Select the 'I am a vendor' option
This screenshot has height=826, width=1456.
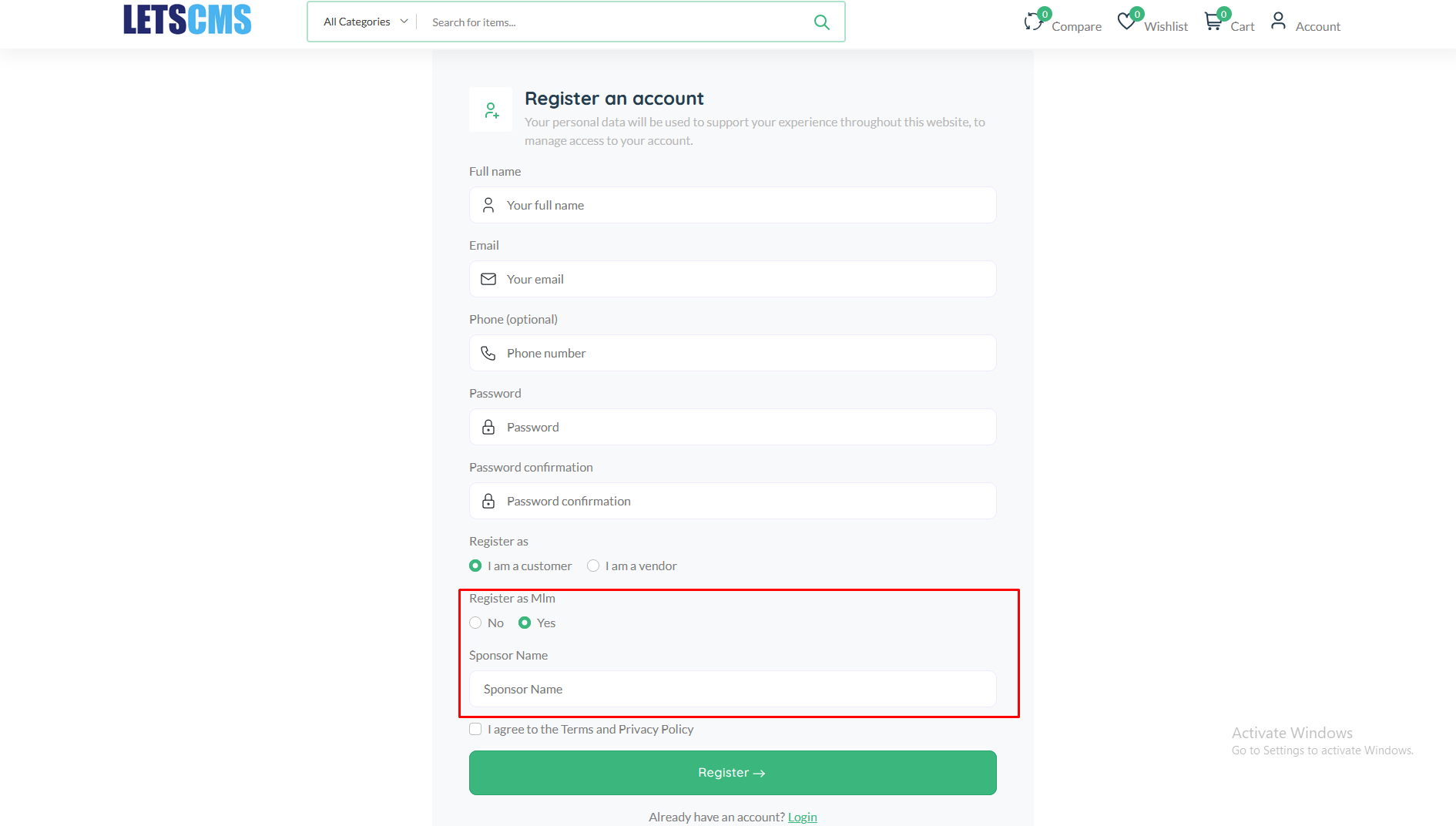point(593,565)
